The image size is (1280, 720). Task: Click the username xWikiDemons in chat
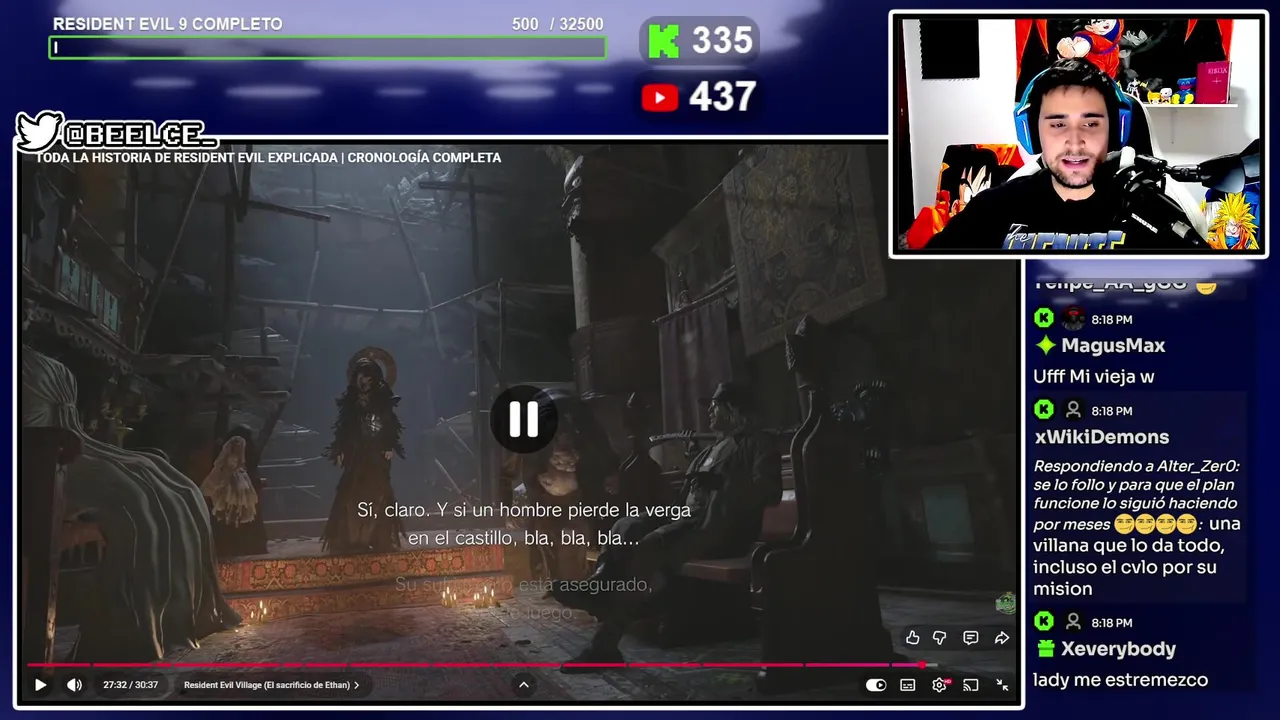[x=1101, y=437]
